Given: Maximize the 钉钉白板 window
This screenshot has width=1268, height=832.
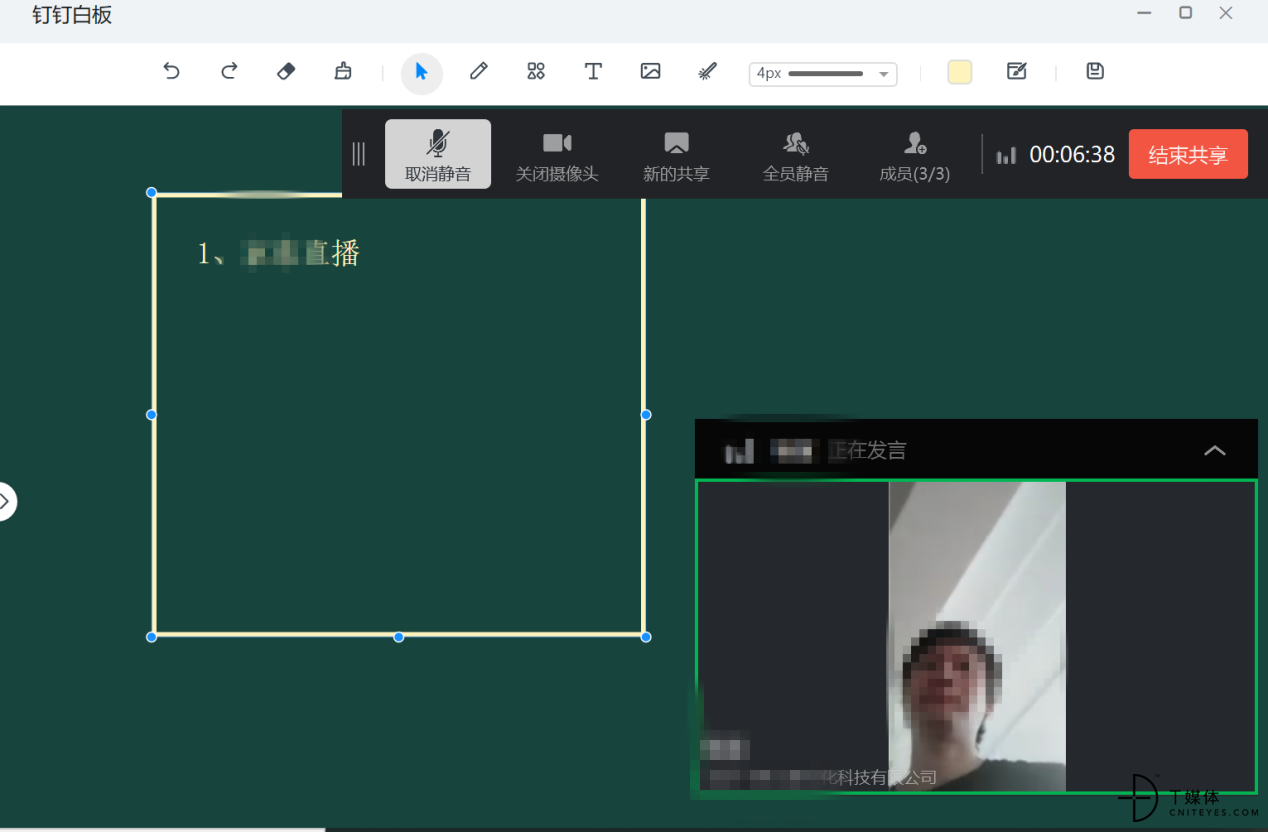Looking at the screenshot, I should [x=1185, y=13].
